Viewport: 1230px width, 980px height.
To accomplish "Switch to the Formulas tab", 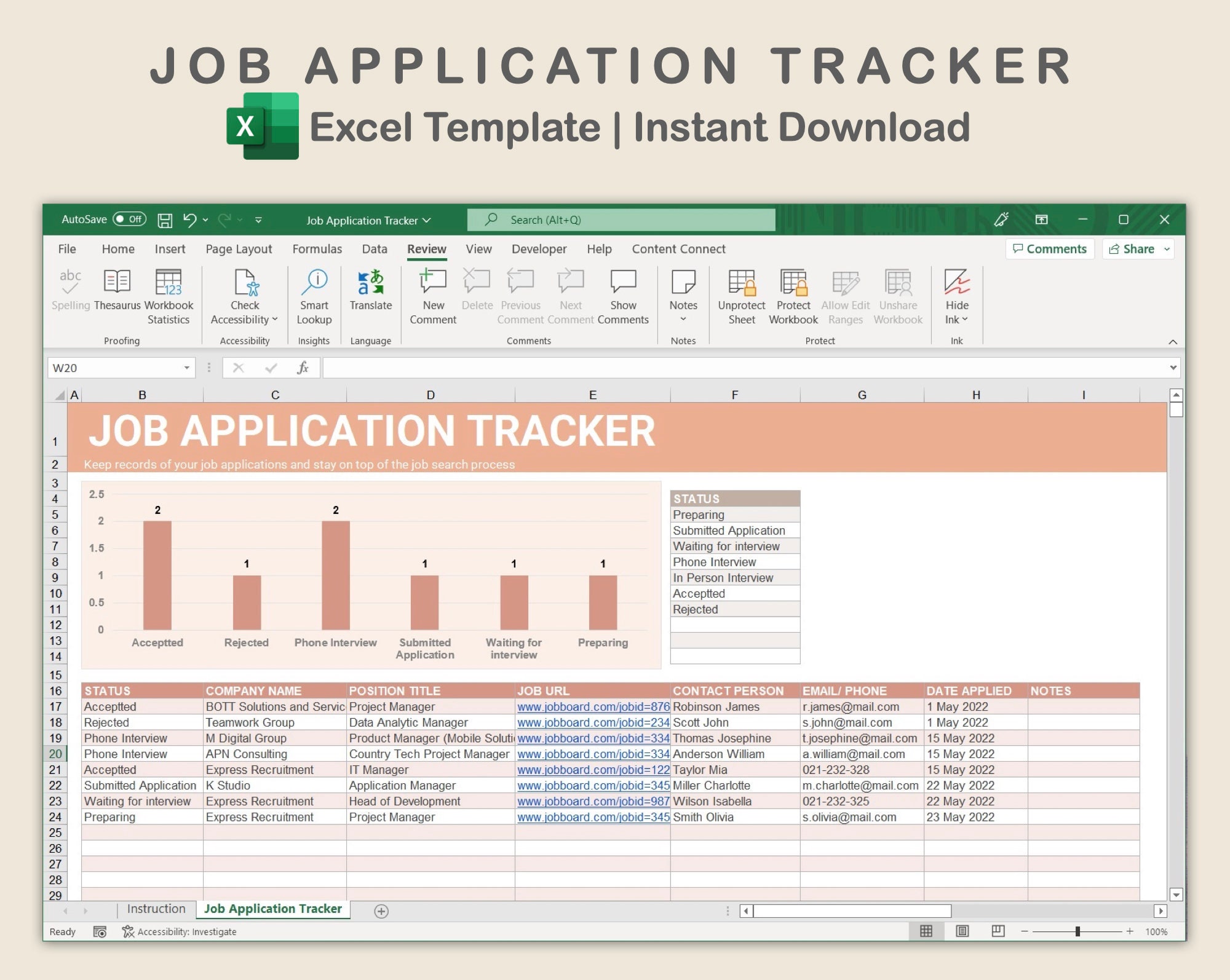I will [x=317, y=249].
